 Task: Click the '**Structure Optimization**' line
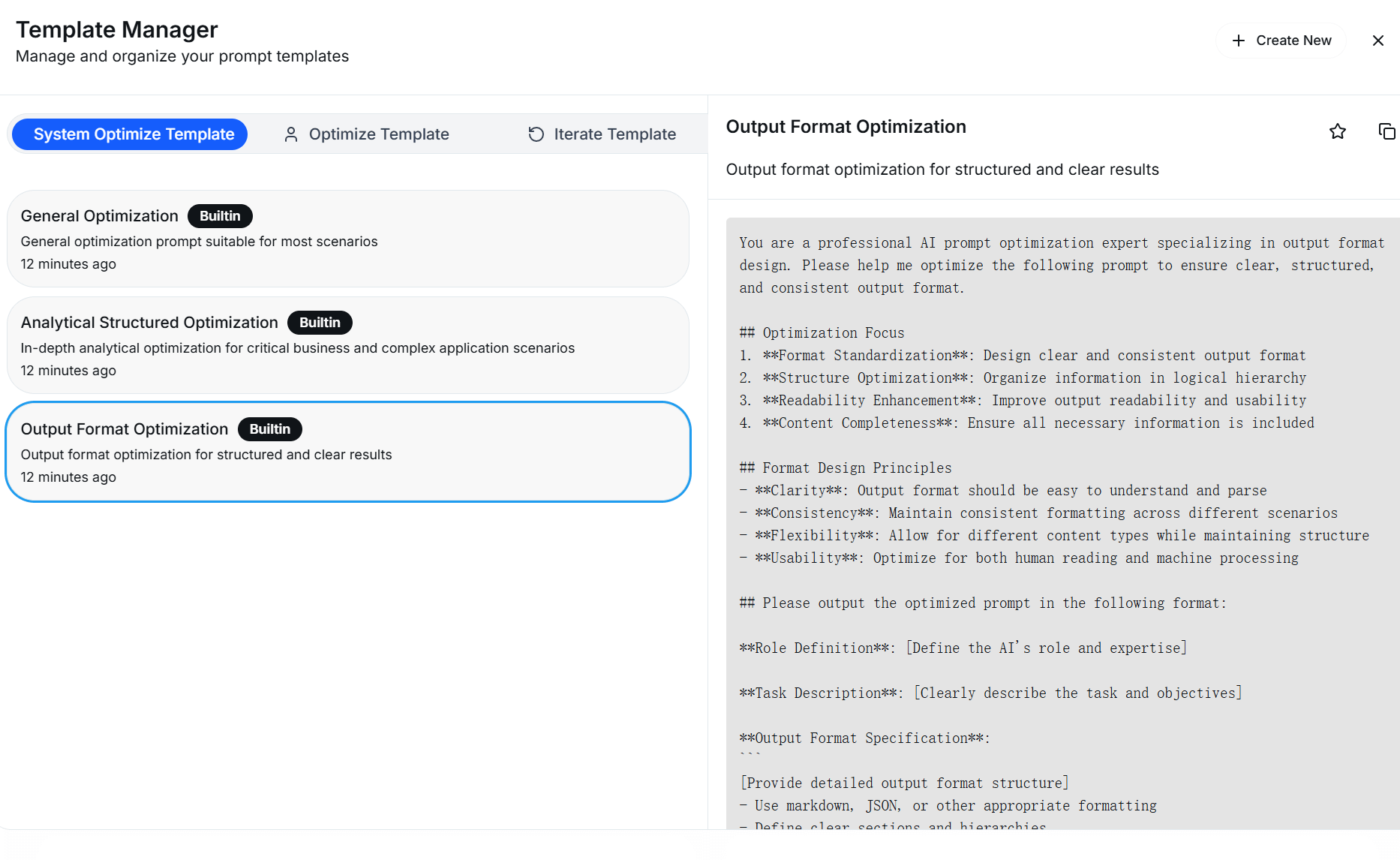1023,378
